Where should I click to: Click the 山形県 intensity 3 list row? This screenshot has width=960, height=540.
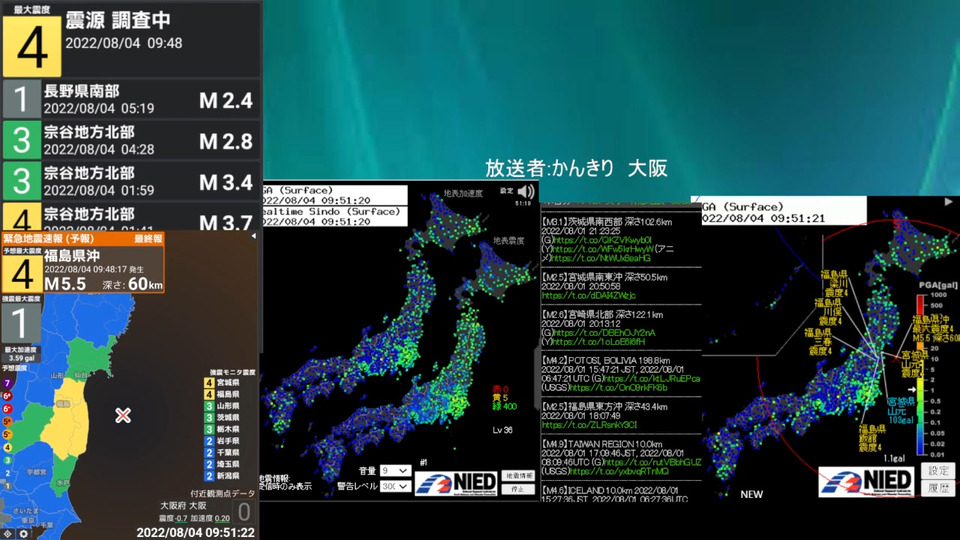pos(222,406)
